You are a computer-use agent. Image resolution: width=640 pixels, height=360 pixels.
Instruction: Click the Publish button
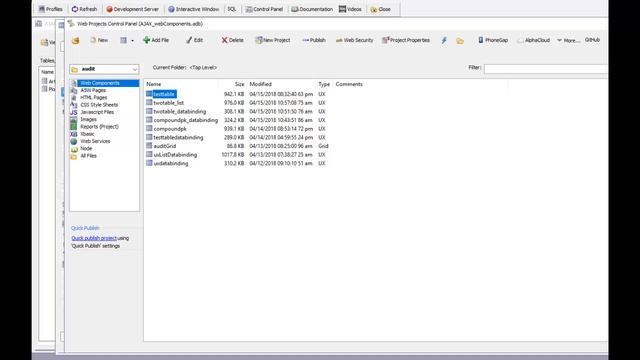pyautogui.click(x=314, y=40)
